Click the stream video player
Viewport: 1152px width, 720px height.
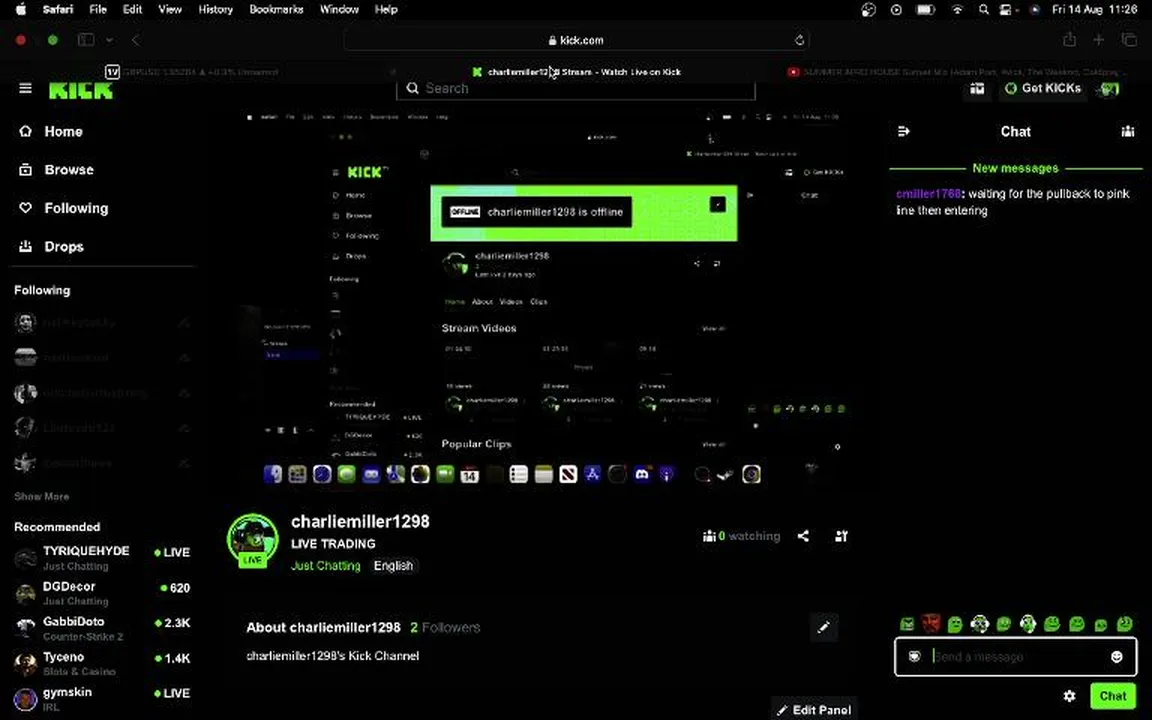coord(544,301)
